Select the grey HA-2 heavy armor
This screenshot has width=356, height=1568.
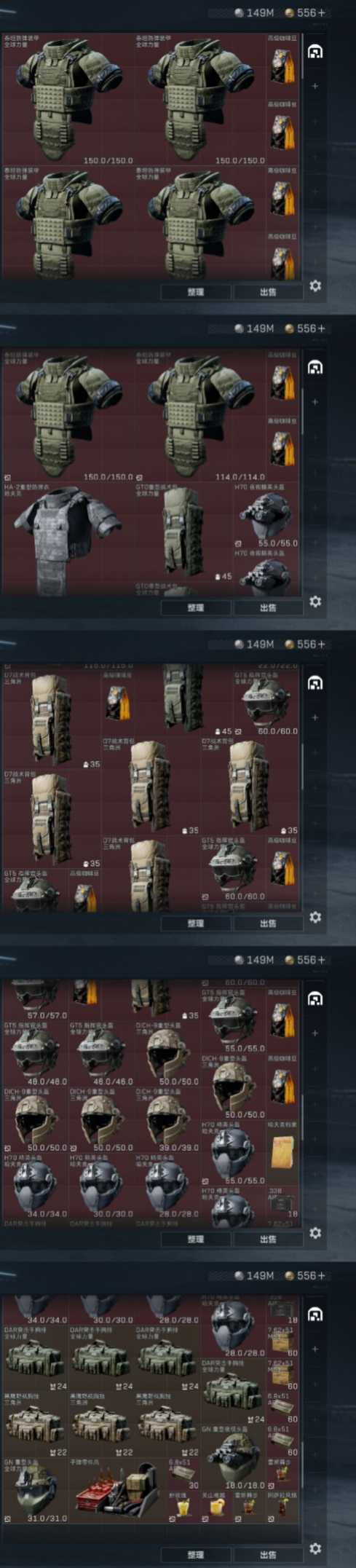point(67,539)
